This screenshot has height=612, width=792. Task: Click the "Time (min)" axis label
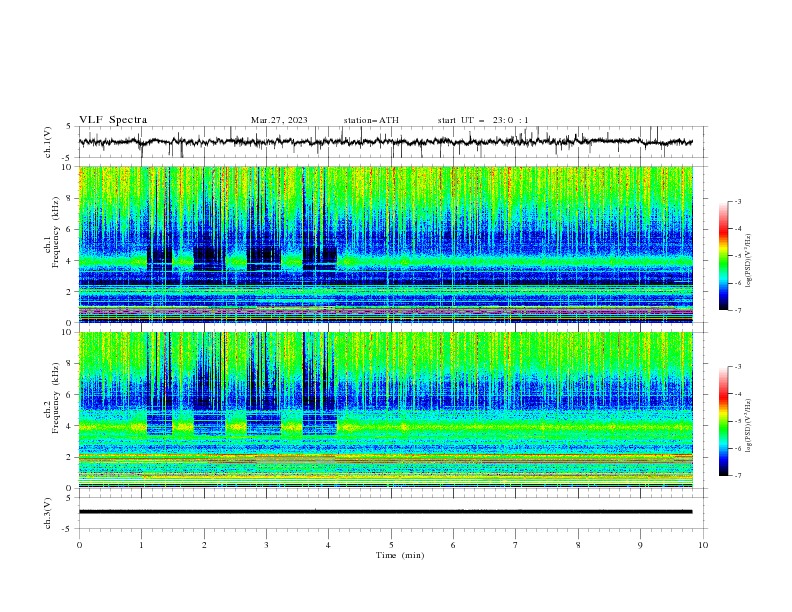(400, 555)
